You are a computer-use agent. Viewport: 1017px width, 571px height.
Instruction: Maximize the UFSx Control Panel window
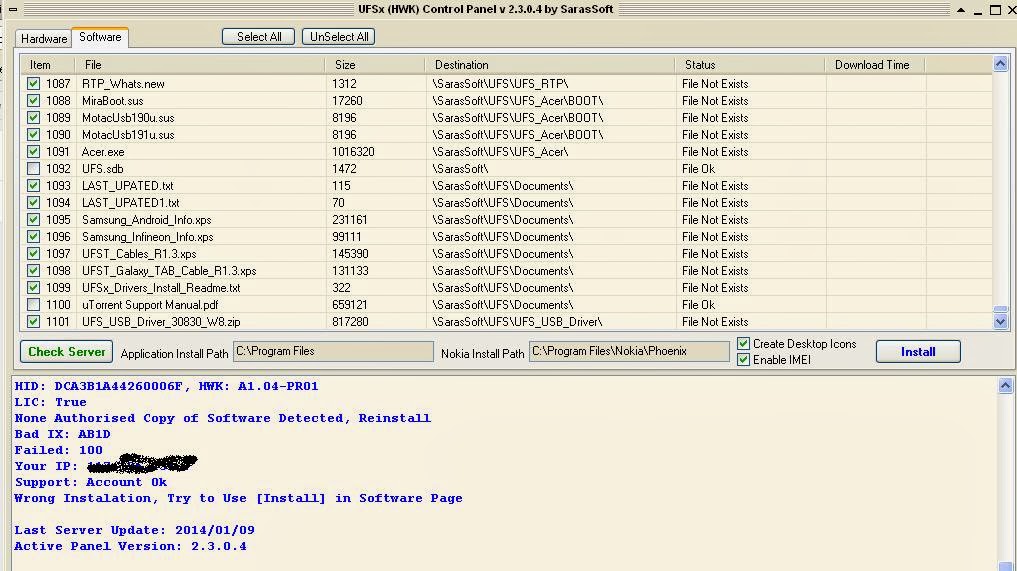[995, 10]
